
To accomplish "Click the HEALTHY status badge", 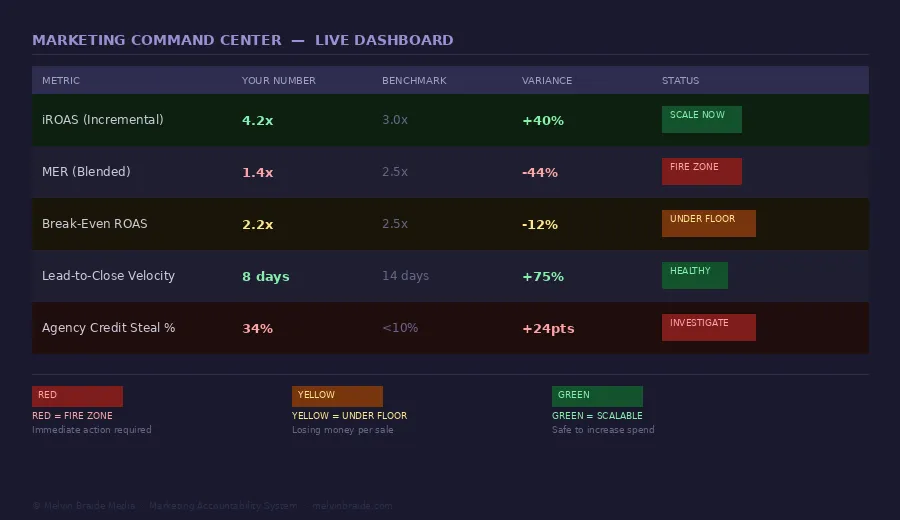I will pyautogui.click(x=695, y=275).
